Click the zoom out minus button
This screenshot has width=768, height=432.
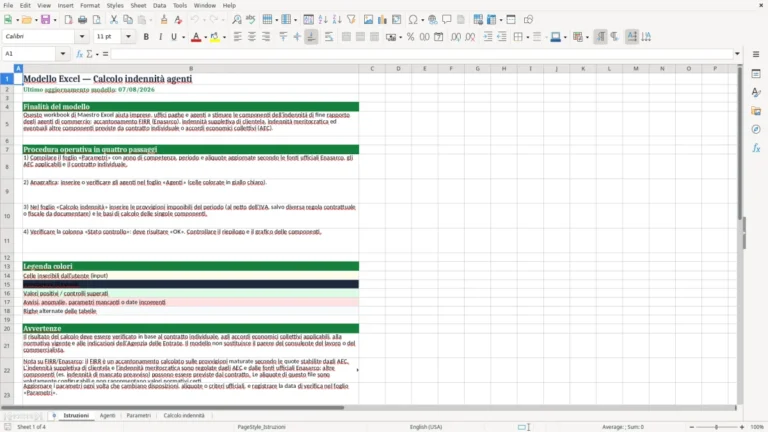[x=692, y=427]
